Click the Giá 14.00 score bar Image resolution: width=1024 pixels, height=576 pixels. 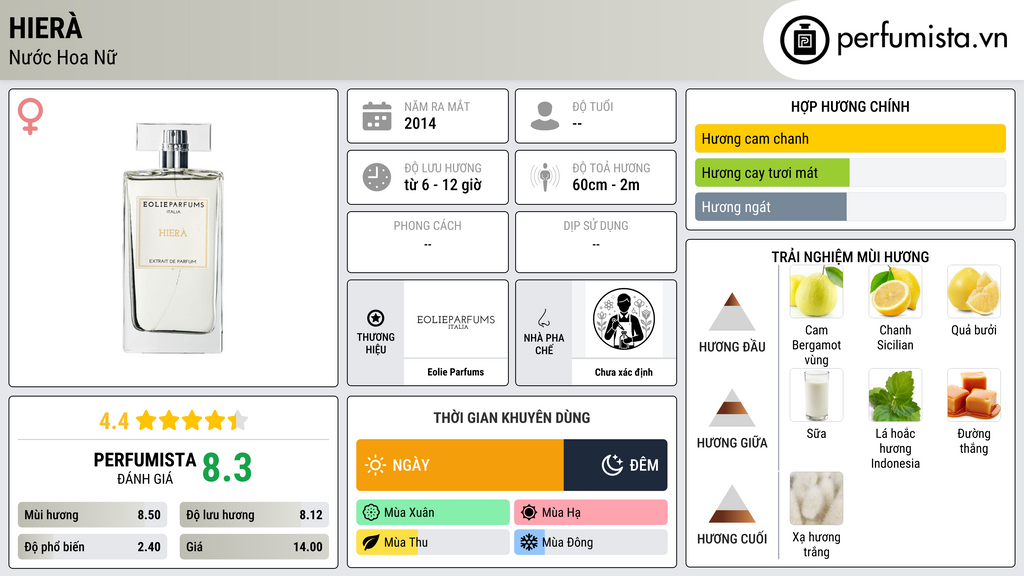click(x=254, y=547)
